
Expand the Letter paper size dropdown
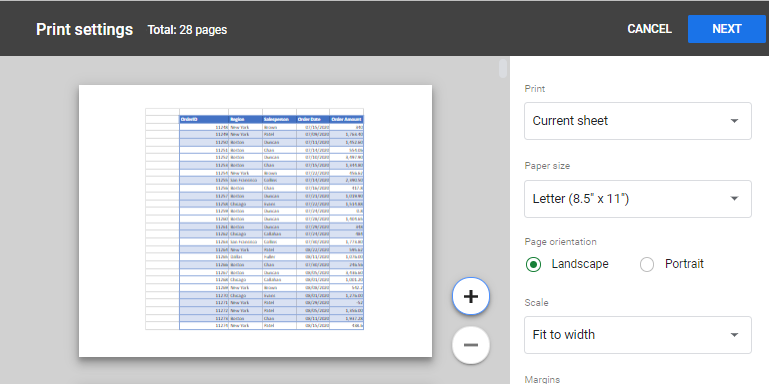tap(638, 199)
